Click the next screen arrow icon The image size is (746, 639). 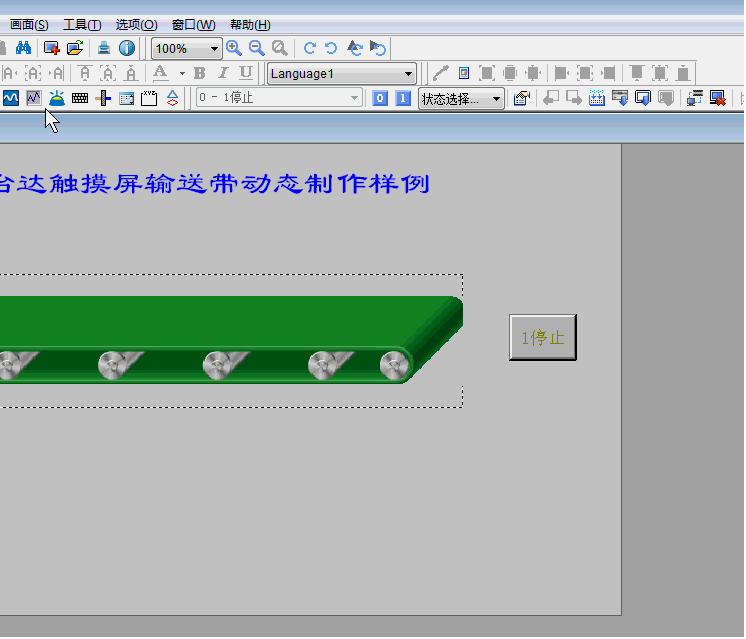pos(574,98)
